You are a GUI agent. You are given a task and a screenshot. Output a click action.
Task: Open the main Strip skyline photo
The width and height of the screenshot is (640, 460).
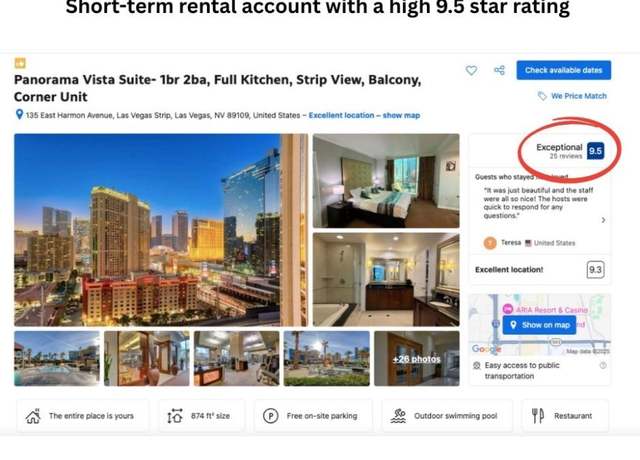[x=161, y=230]
